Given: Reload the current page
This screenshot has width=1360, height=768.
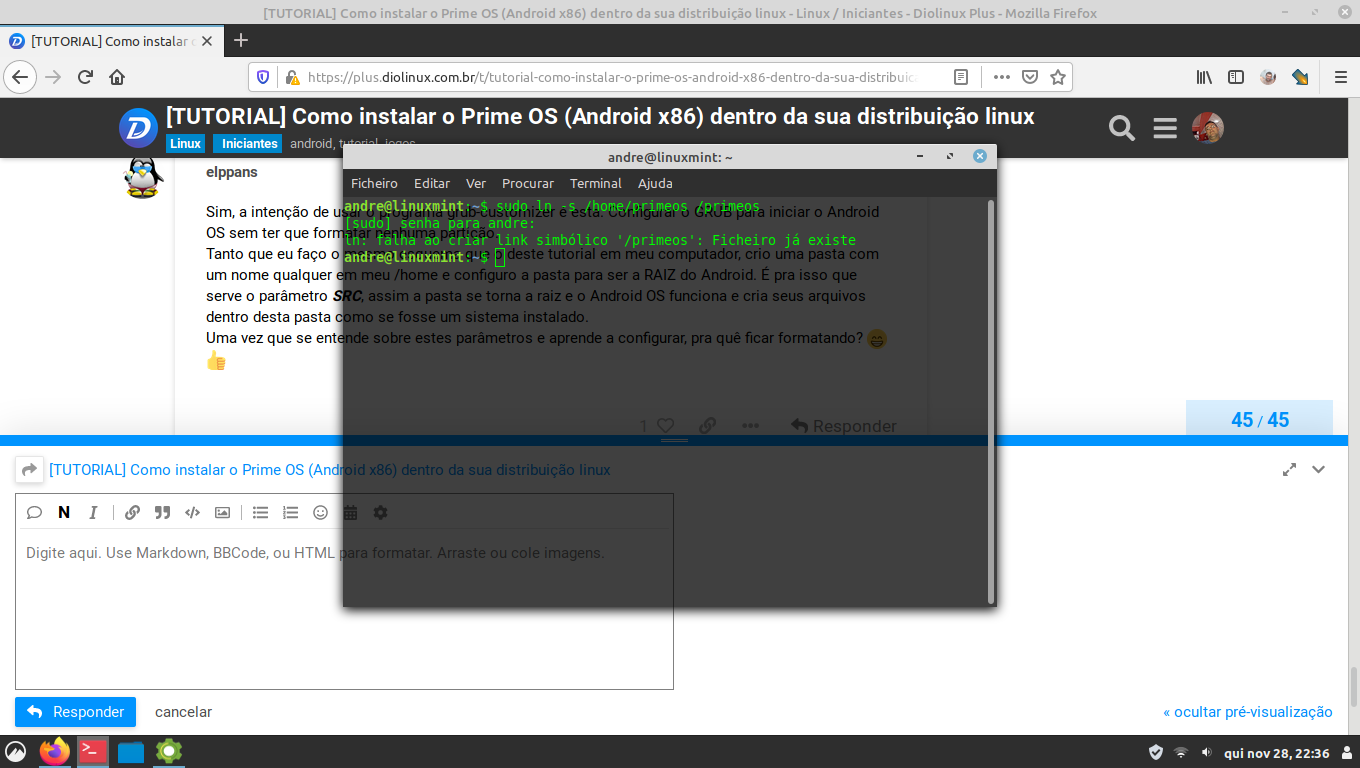Looking at the screenshot, I should 85,77.
